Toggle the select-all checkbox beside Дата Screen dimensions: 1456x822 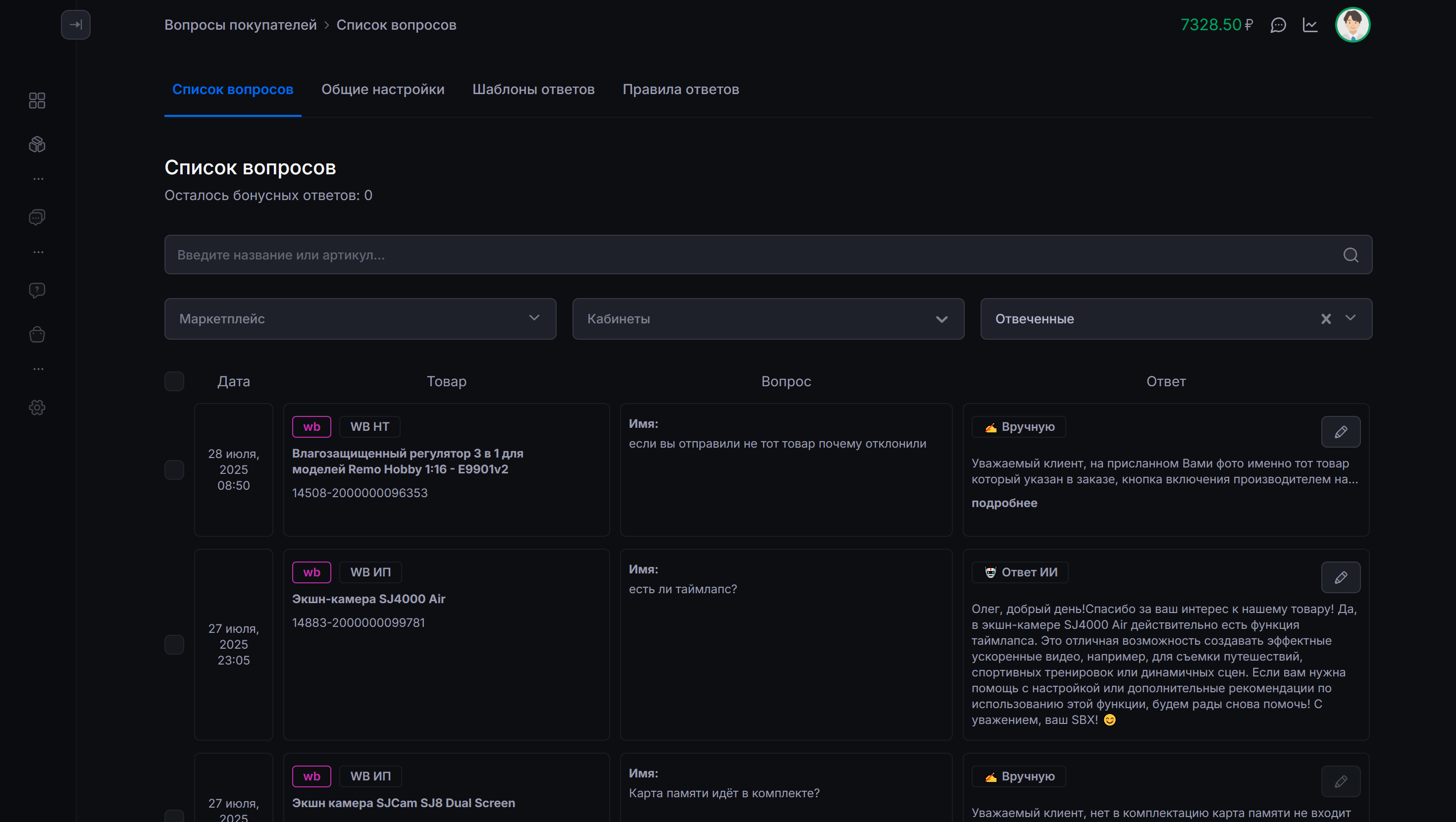click(174, 381)
